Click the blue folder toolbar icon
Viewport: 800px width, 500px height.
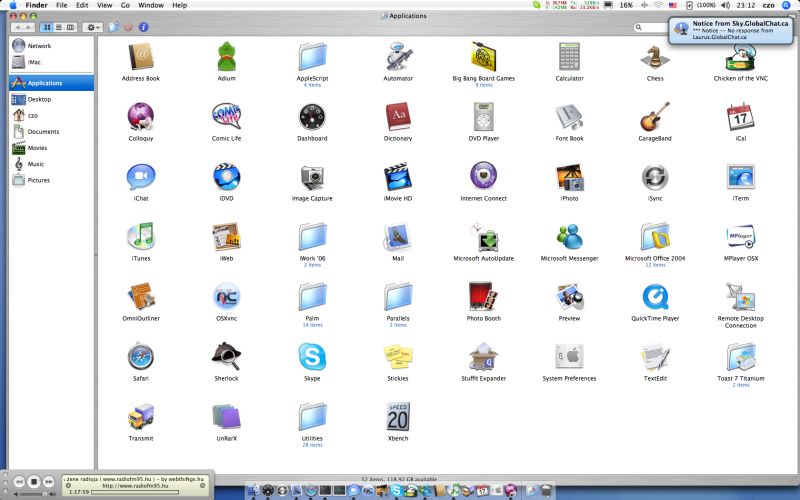pyautogui.click(x=113, y=27)
